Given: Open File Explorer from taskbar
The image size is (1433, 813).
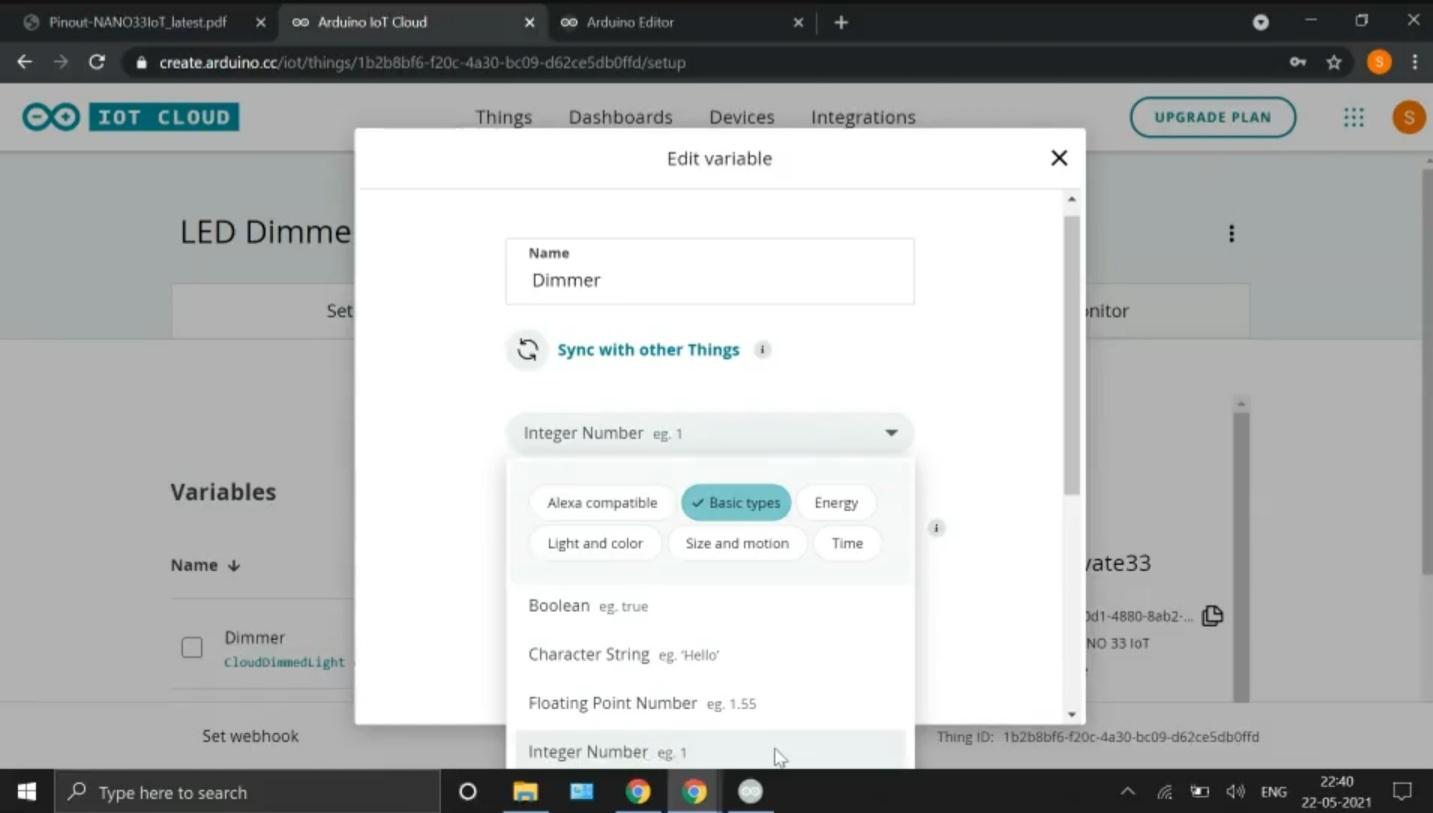Looking at the screenshot, I should coord(525,792).
